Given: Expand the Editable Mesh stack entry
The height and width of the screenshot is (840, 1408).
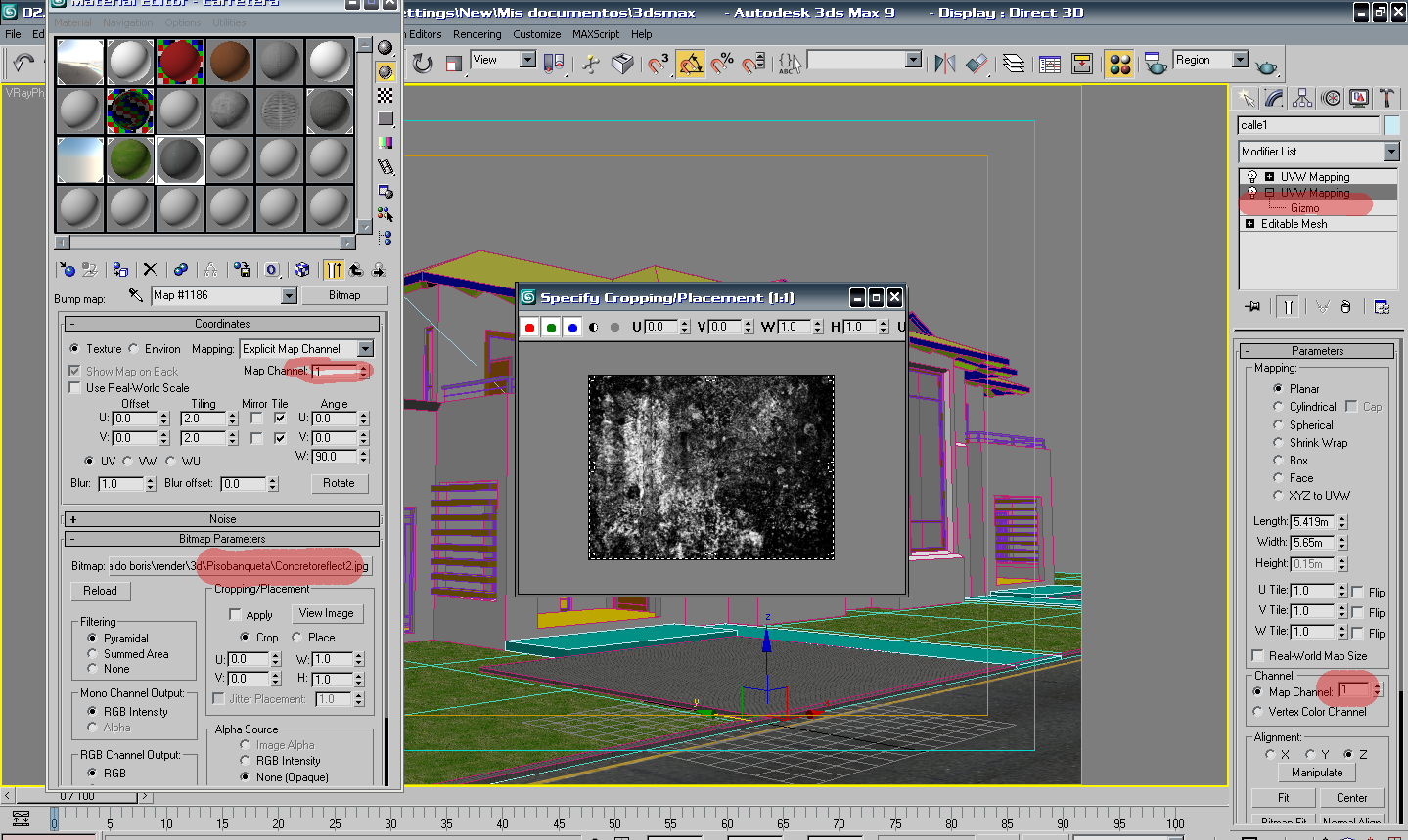Looking at the screenshot, I should [1249, 224].
